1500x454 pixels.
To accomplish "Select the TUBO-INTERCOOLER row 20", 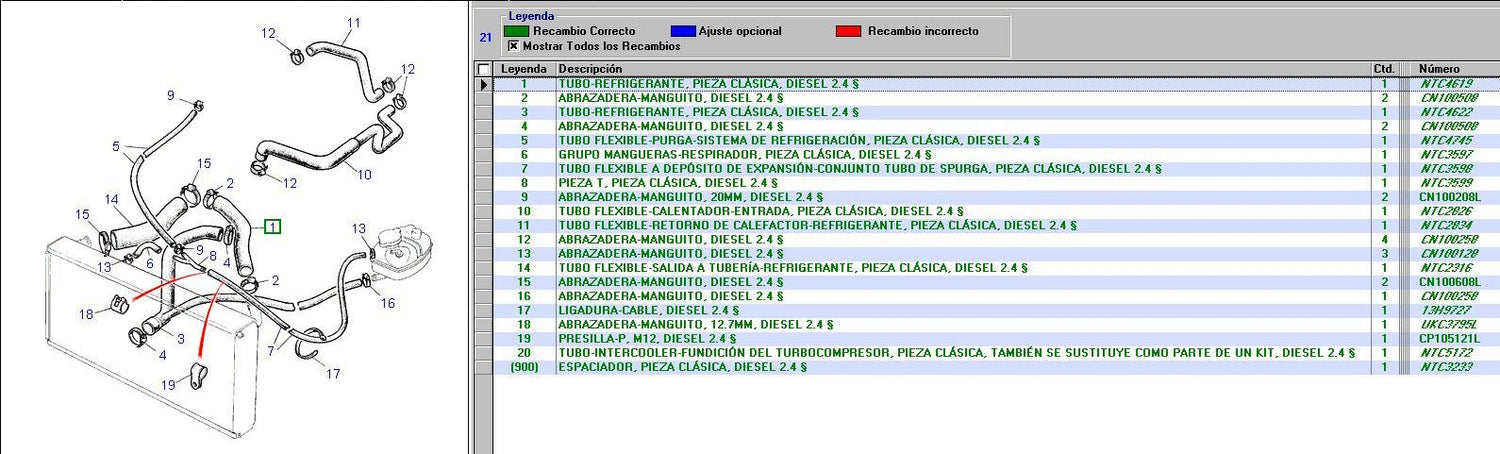I will [956, 353].
